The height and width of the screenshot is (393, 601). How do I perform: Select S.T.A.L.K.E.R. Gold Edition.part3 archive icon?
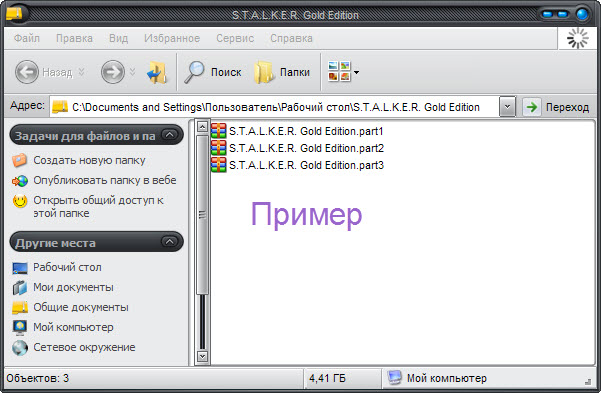(218, 164)
